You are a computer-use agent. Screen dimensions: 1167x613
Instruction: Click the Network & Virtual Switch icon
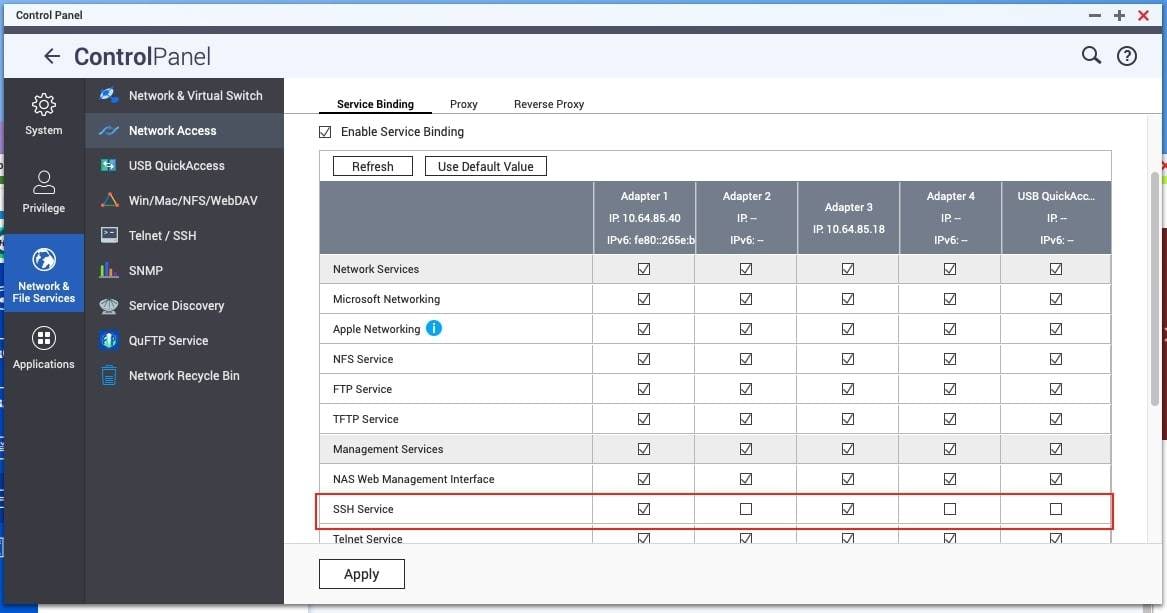pyautogui.click(x=109, y=95)
